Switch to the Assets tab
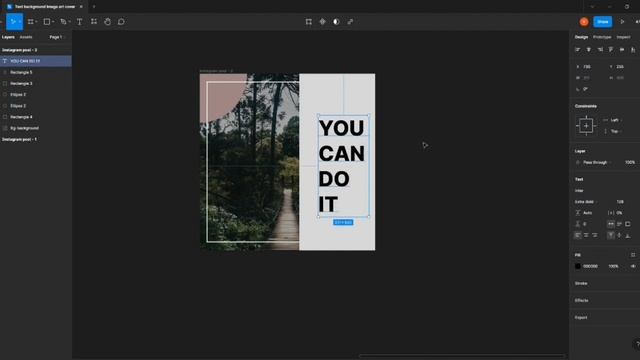 coord(26,37)
